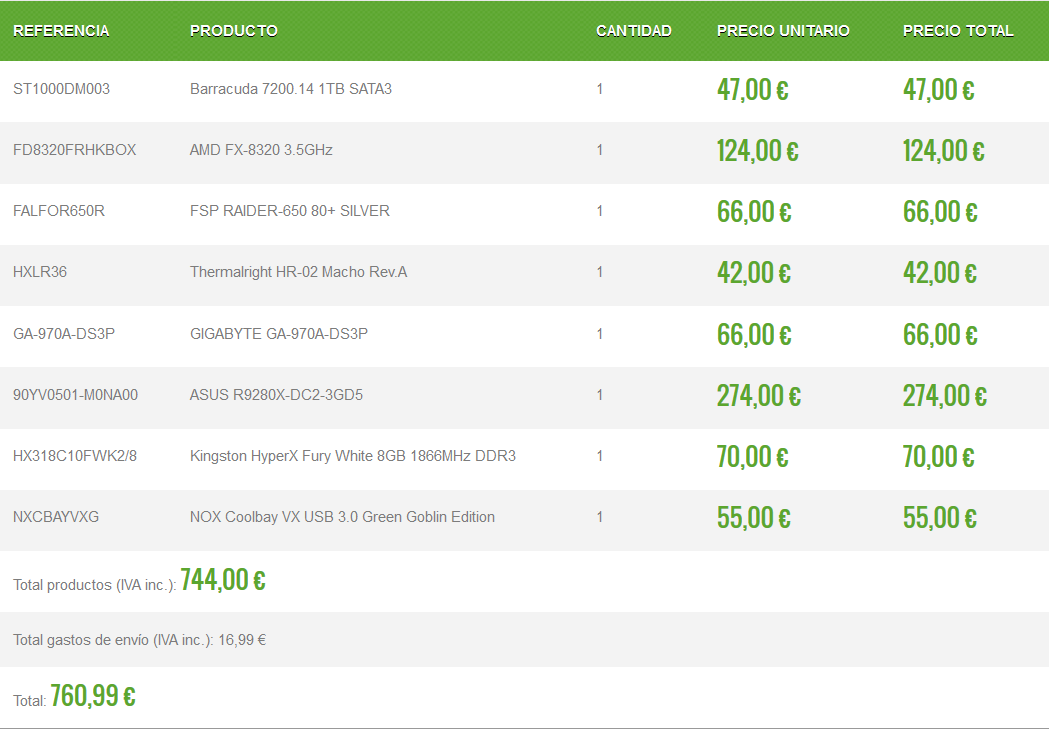Viewport: 1049px width, 729px height.
Task: Click quantity 1 in the GIGABYTE row
Action: pos(600,334)
